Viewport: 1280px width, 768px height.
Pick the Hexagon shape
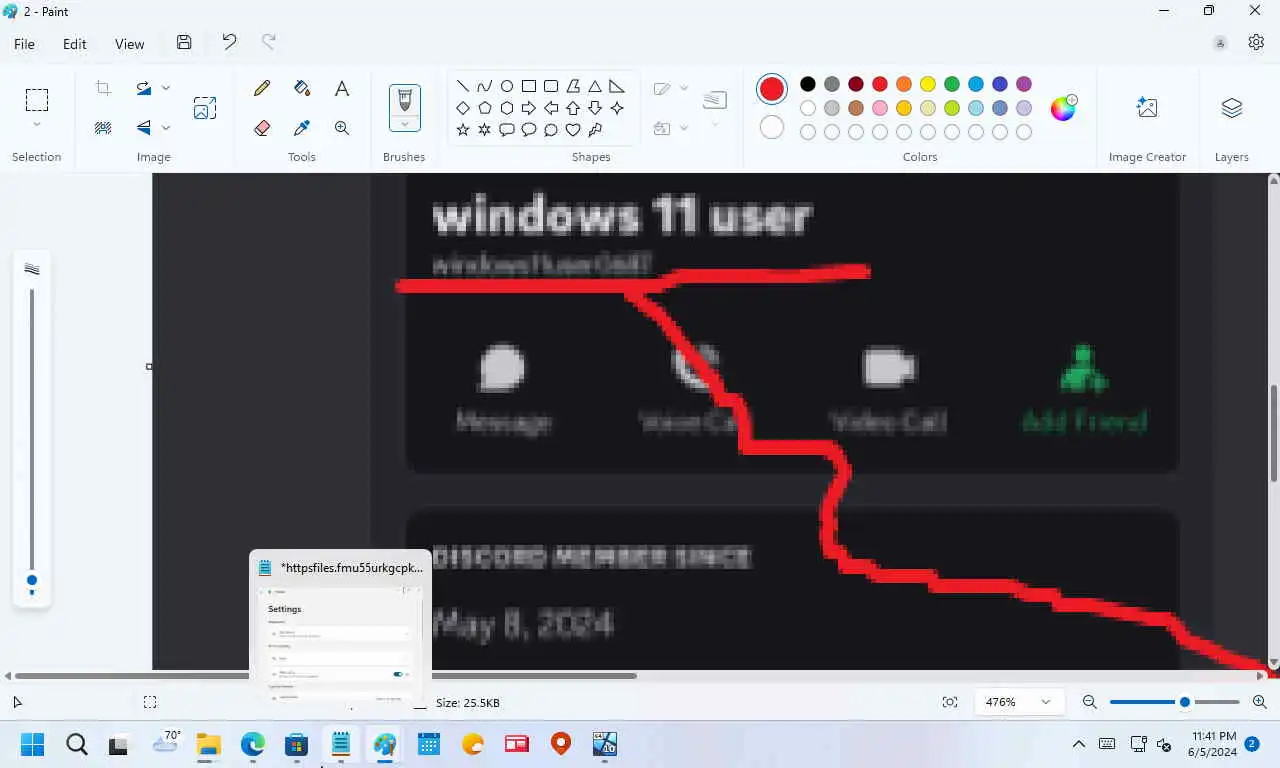click(507, 108)
